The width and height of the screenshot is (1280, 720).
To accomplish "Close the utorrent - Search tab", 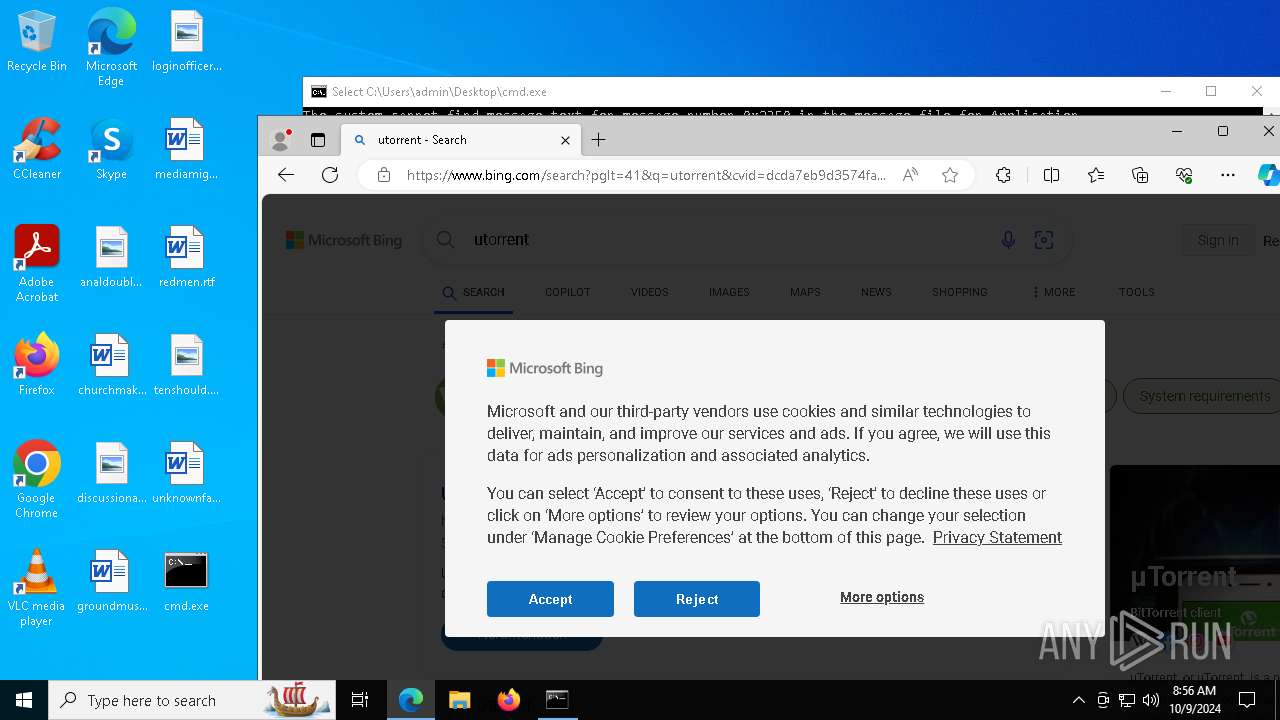I will coord(565,140).
